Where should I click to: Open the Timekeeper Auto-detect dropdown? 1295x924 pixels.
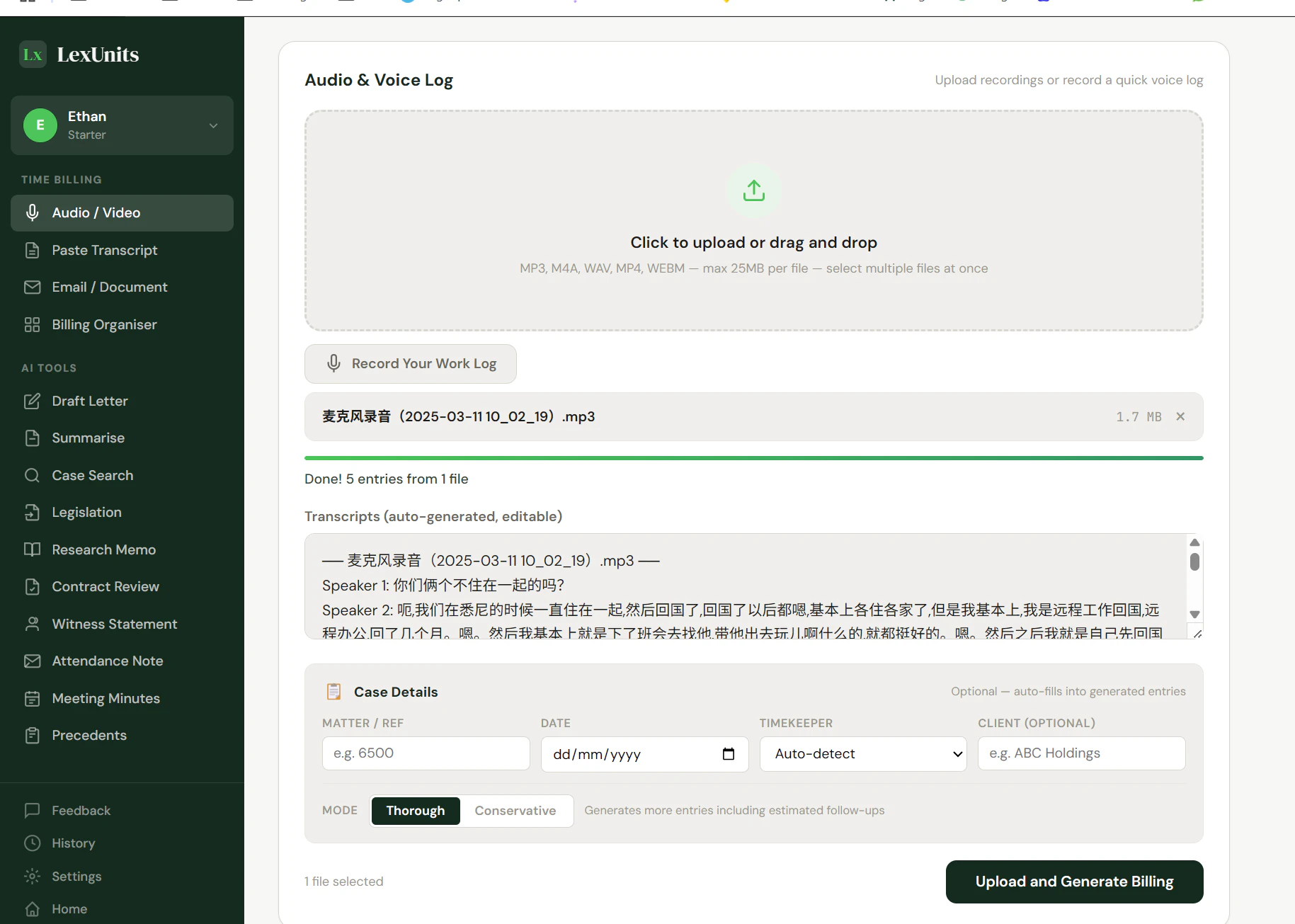point(862,753)
